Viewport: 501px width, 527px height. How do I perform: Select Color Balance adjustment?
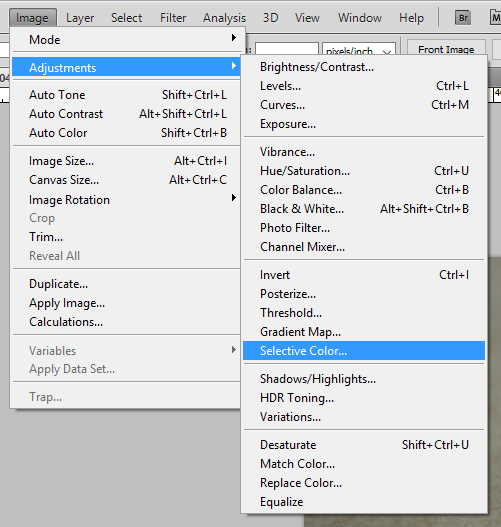click(x=364, y=190)
